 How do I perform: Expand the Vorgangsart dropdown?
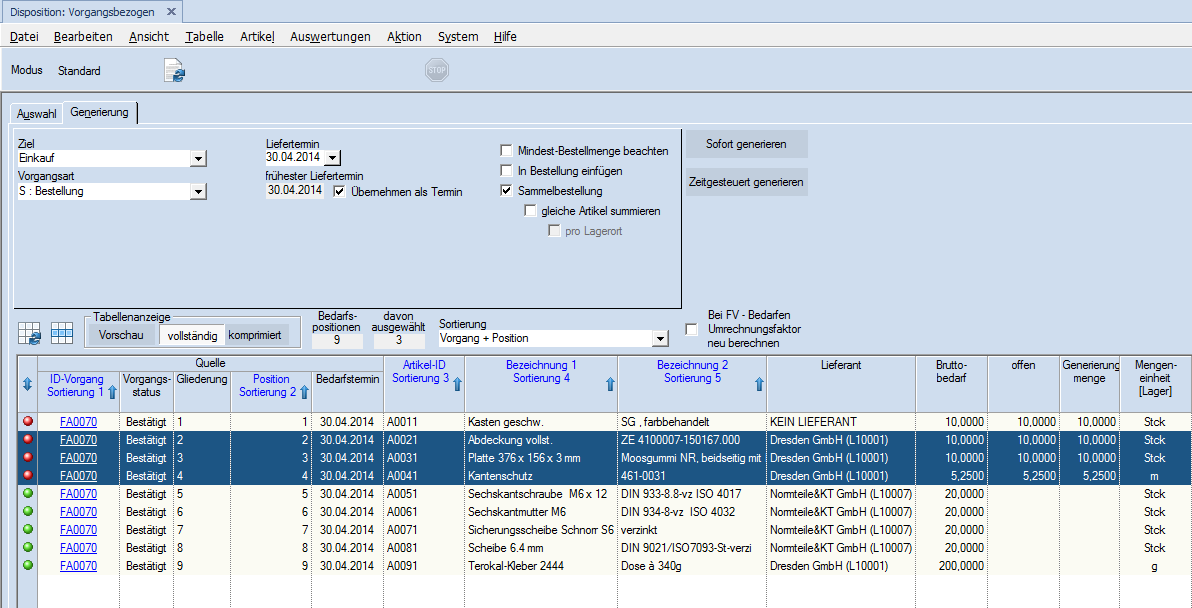(198, 191)
